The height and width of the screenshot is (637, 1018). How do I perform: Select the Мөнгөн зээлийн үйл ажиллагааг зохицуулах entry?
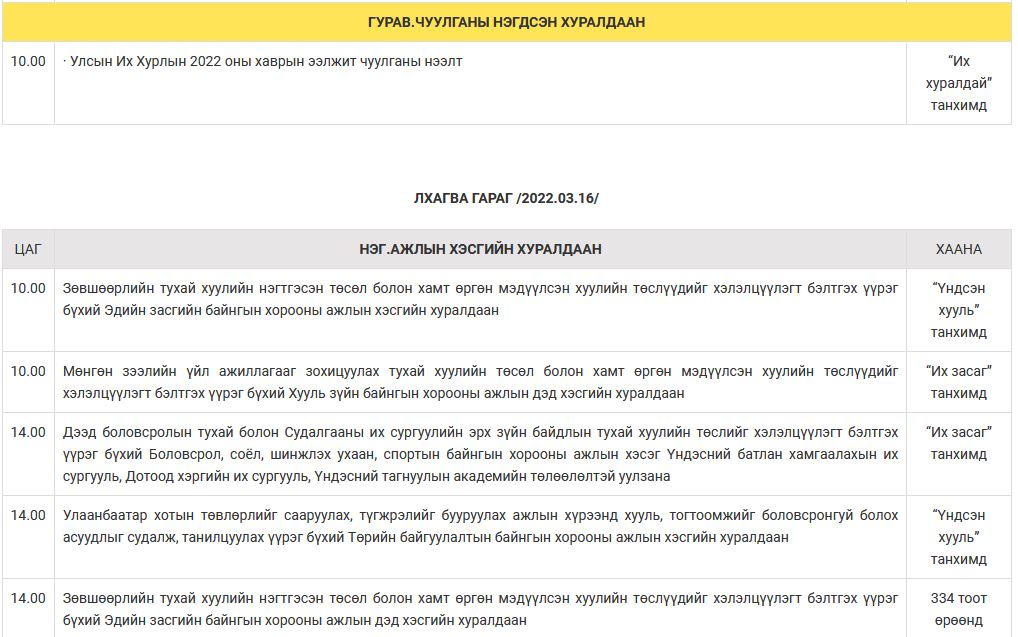tap(480, 382)
